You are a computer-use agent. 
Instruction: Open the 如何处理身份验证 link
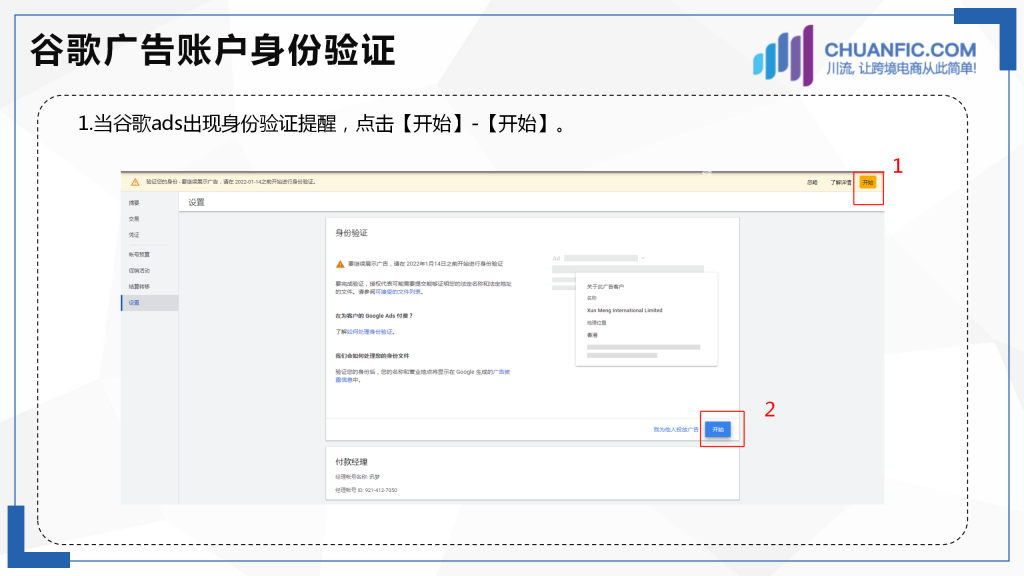(370, 332)
